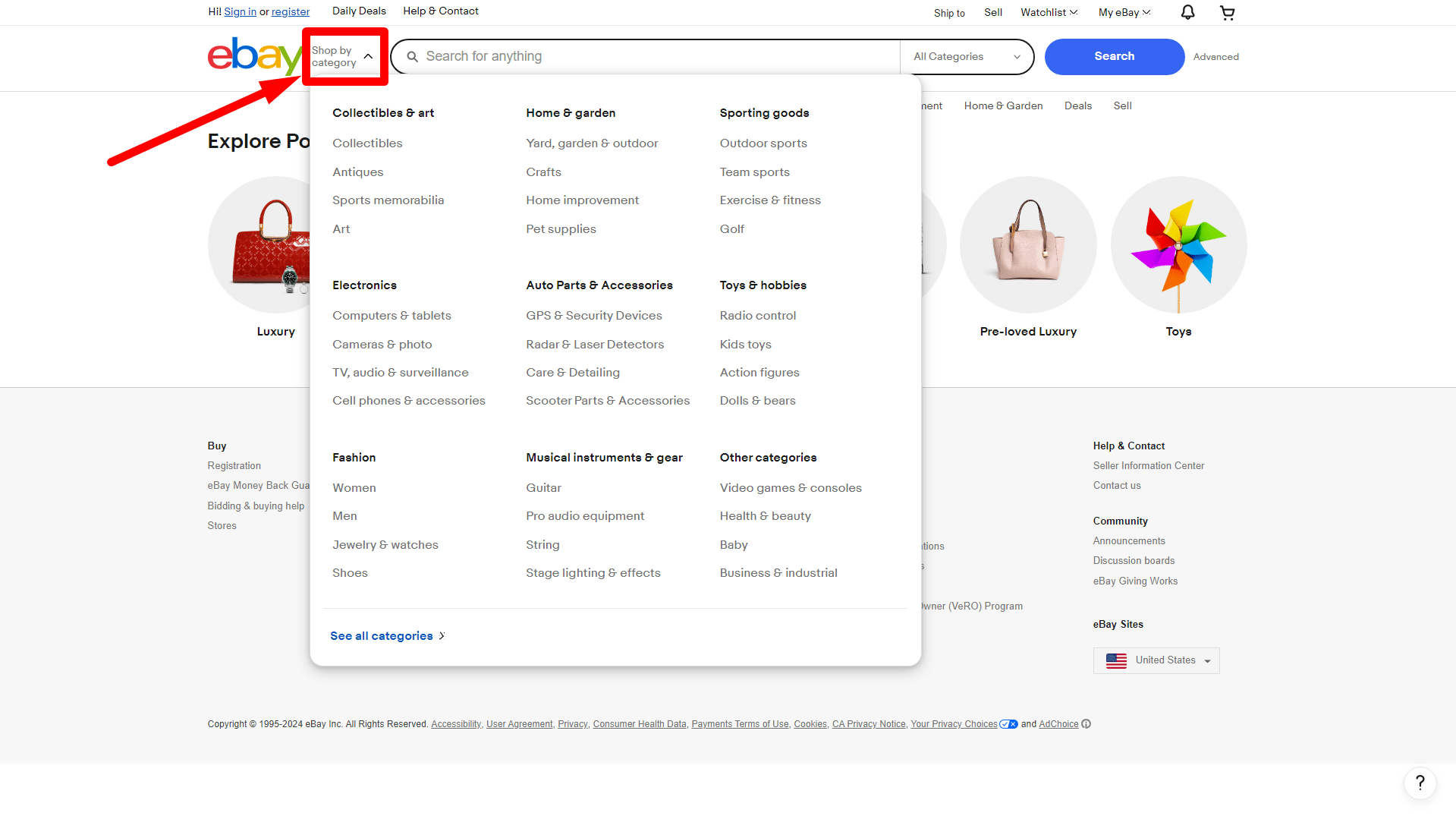Click the blue Search button
Image resolution: width=1456 pixels, height=819 pixels.
click(1114, 57)
